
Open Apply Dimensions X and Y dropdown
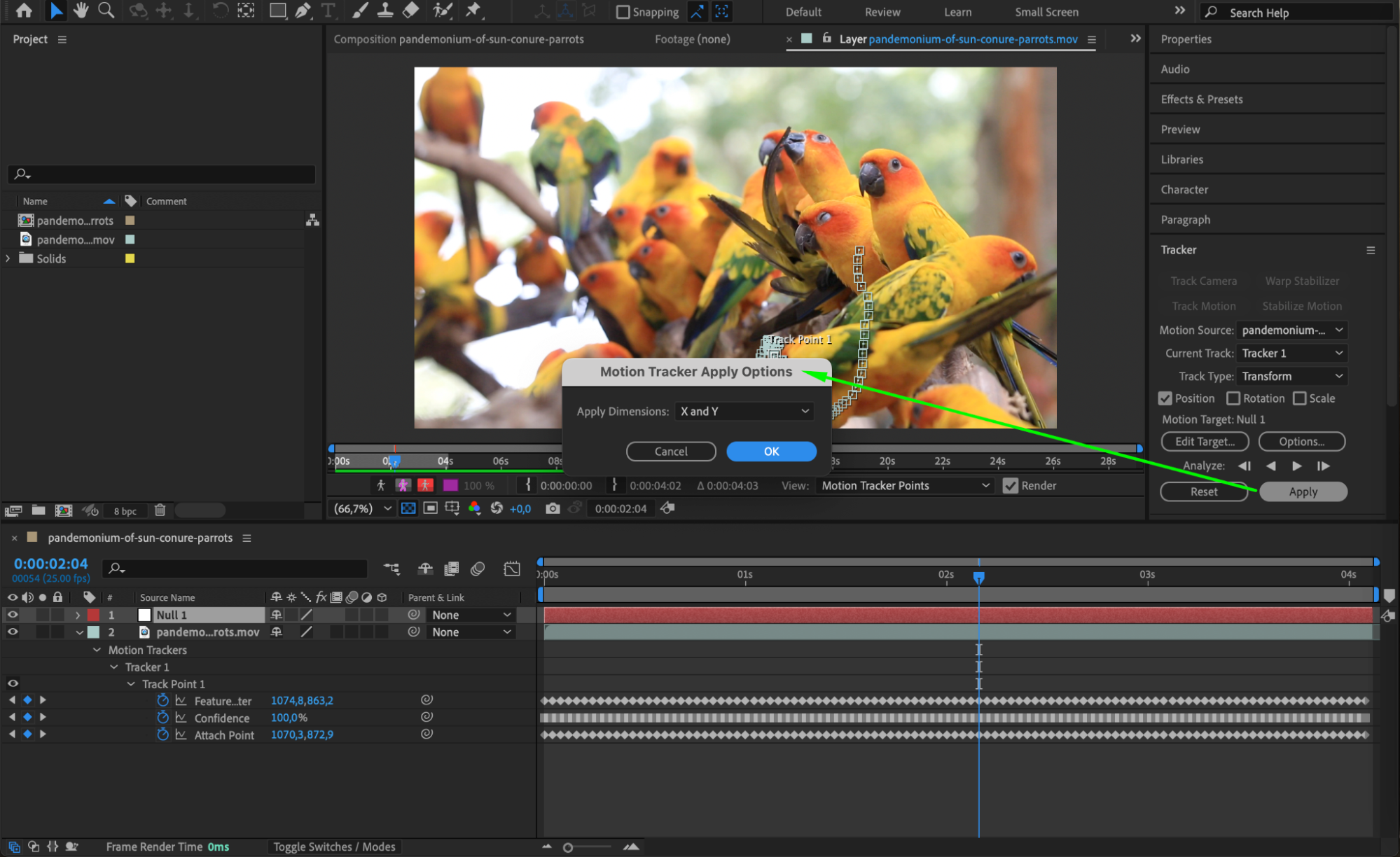744,412
